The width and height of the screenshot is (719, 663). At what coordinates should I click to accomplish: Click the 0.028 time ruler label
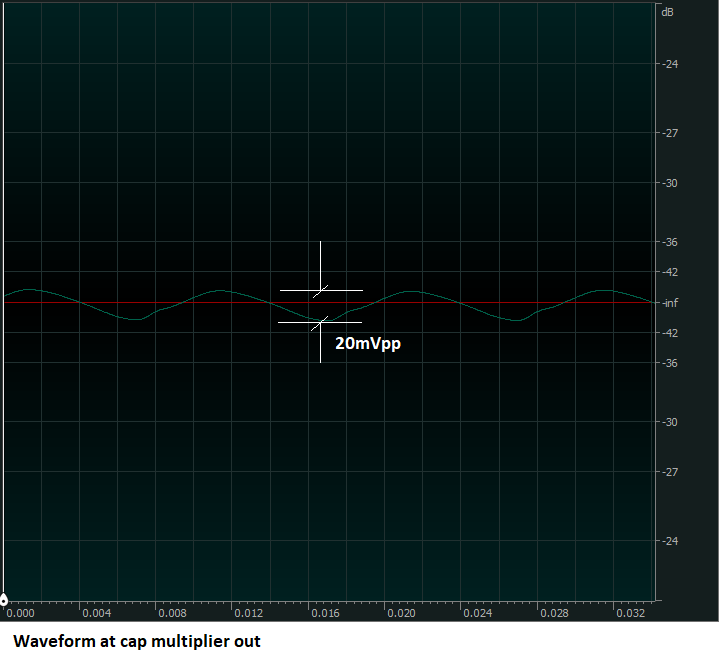pos(554,613)
